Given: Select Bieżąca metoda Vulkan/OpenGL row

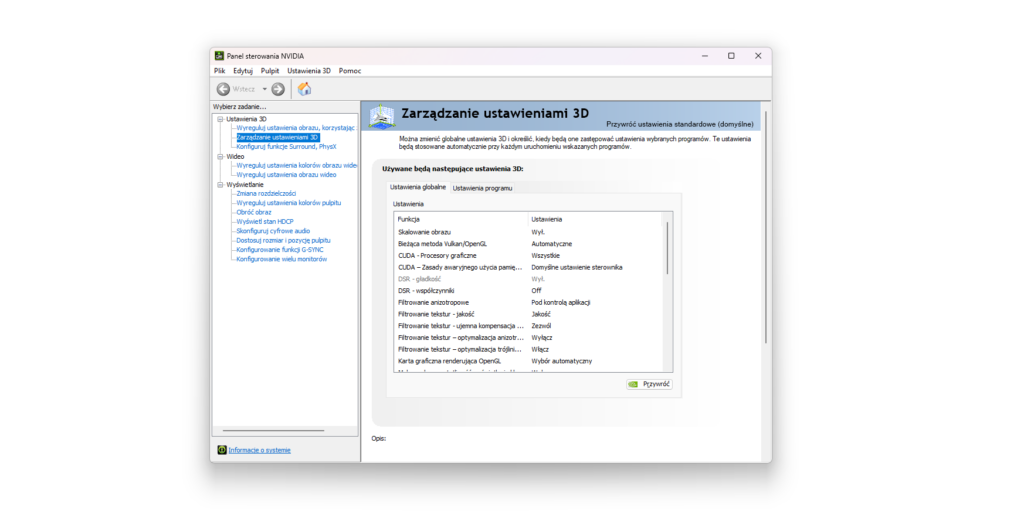Looking at the screenshot, I should tap(530, 244).
